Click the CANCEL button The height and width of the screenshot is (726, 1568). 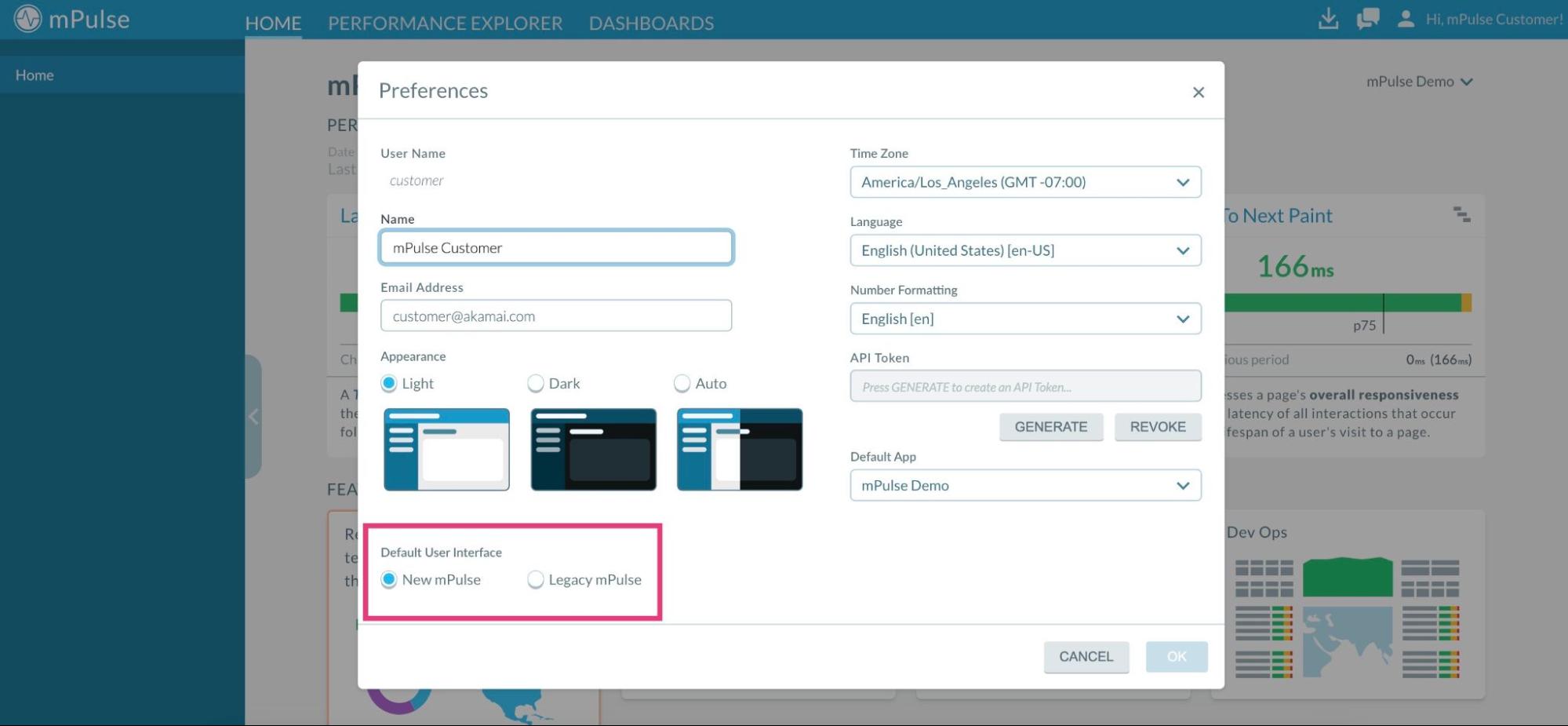1086,657
